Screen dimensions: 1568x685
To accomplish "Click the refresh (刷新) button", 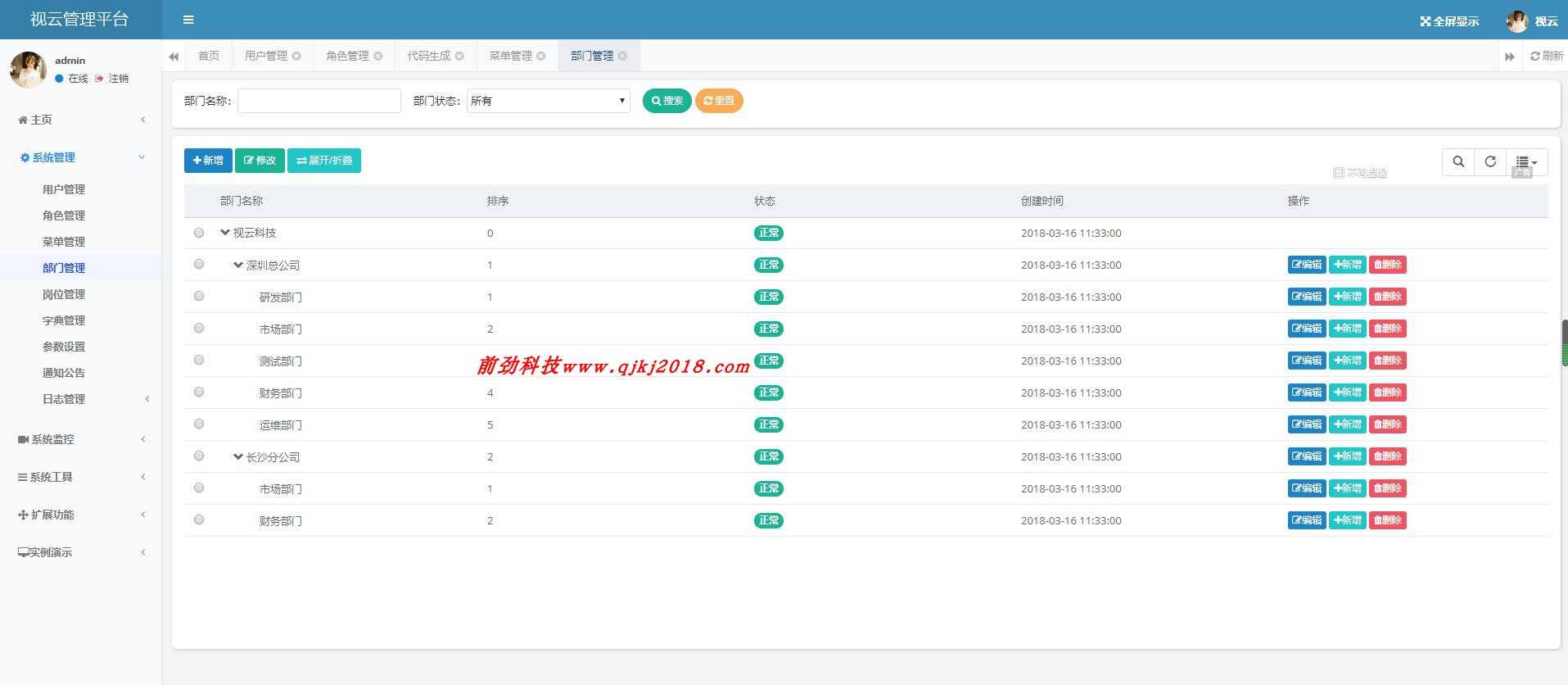I will pyautogui.click(x=1547, y=56).
